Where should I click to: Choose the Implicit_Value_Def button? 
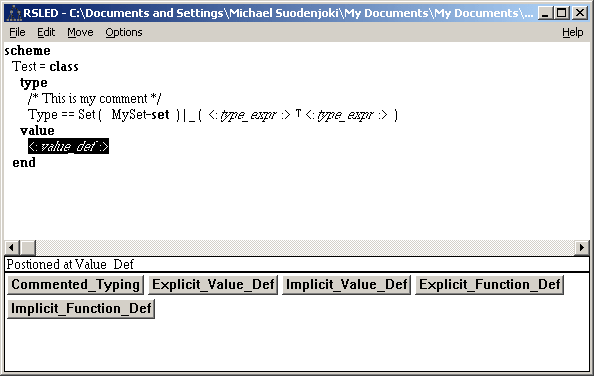[x=347, y=285]
